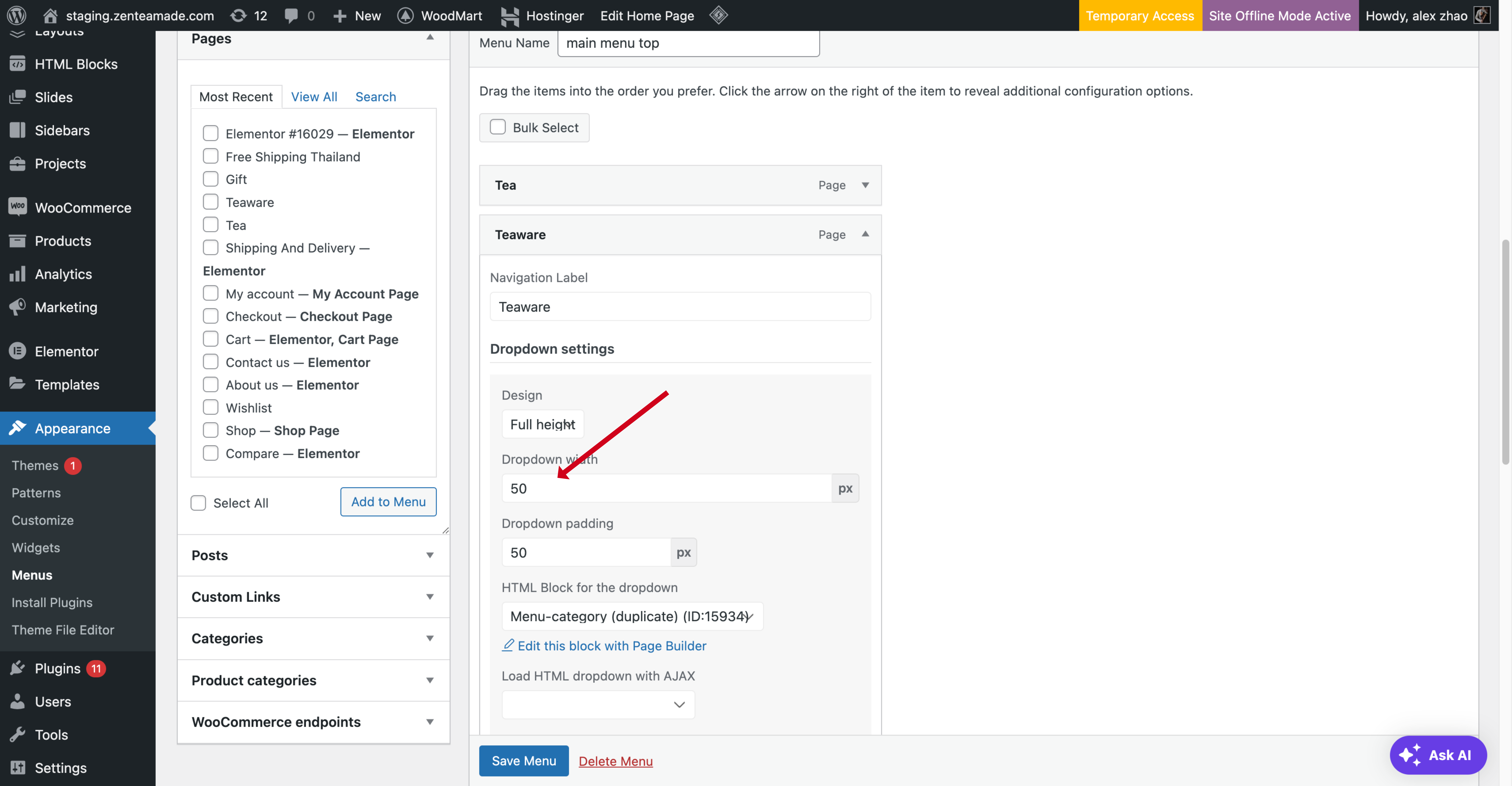
Task: Open the WooCommerce sidebar icon
Action: coord(18,207)
